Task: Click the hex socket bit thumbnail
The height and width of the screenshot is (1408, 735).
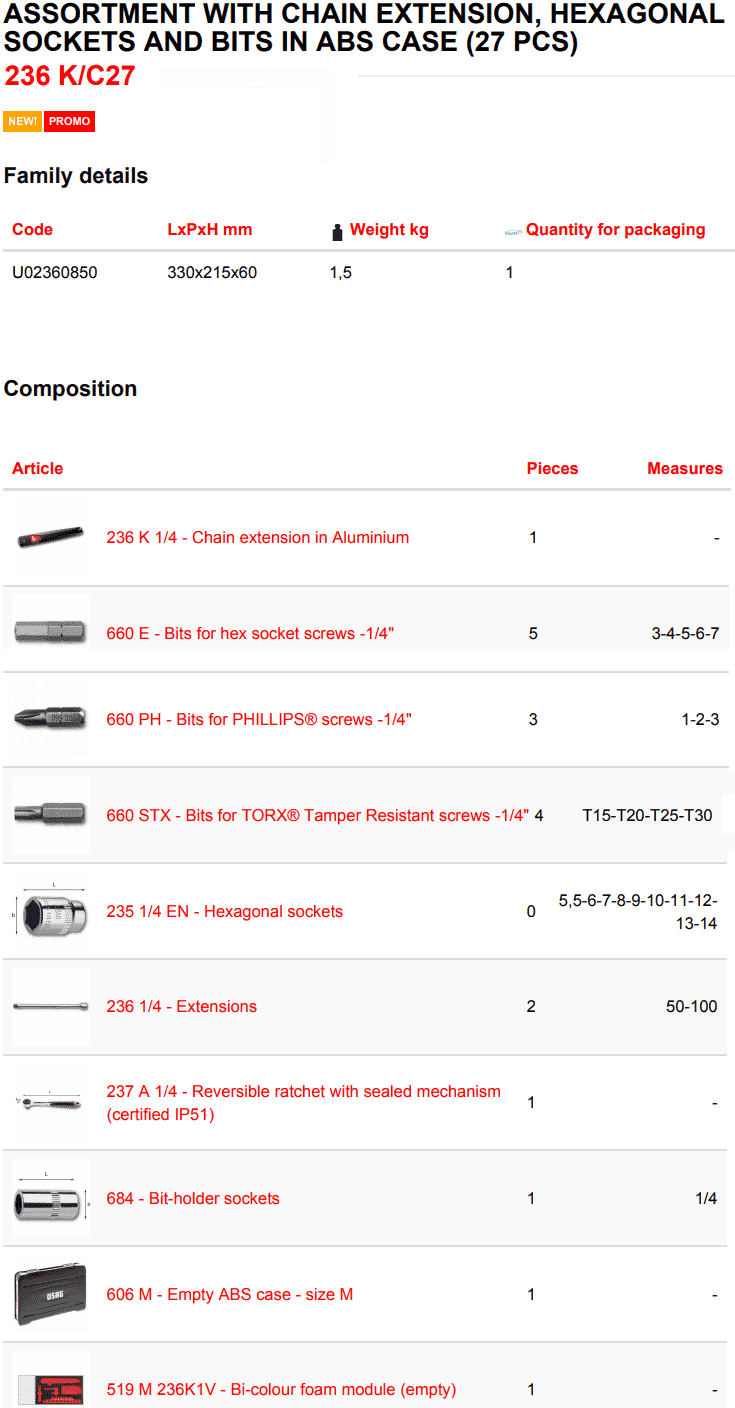Action: pos(50,633)
